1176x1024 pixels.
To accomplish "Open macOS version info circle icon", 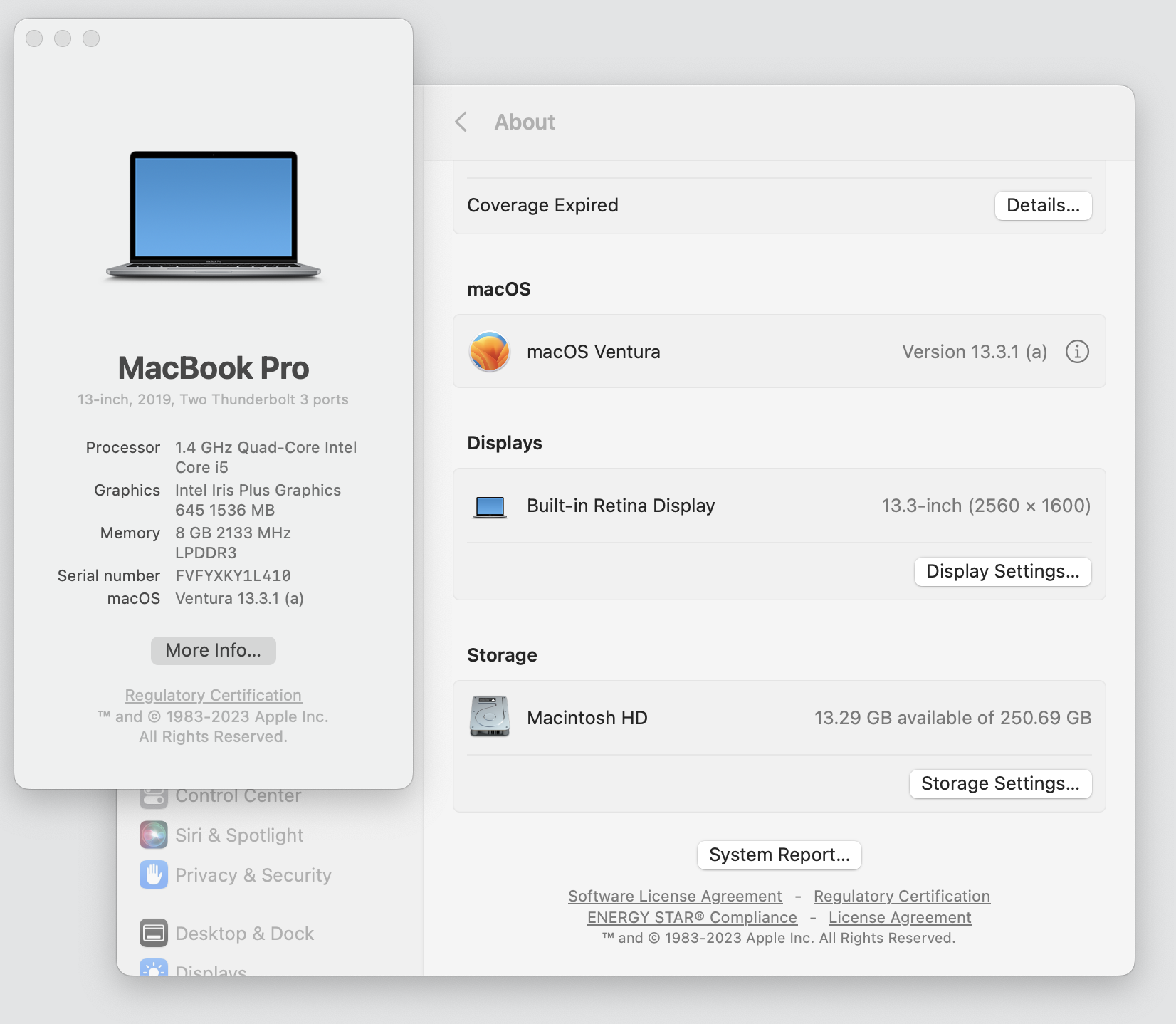I will (1077, 352).
